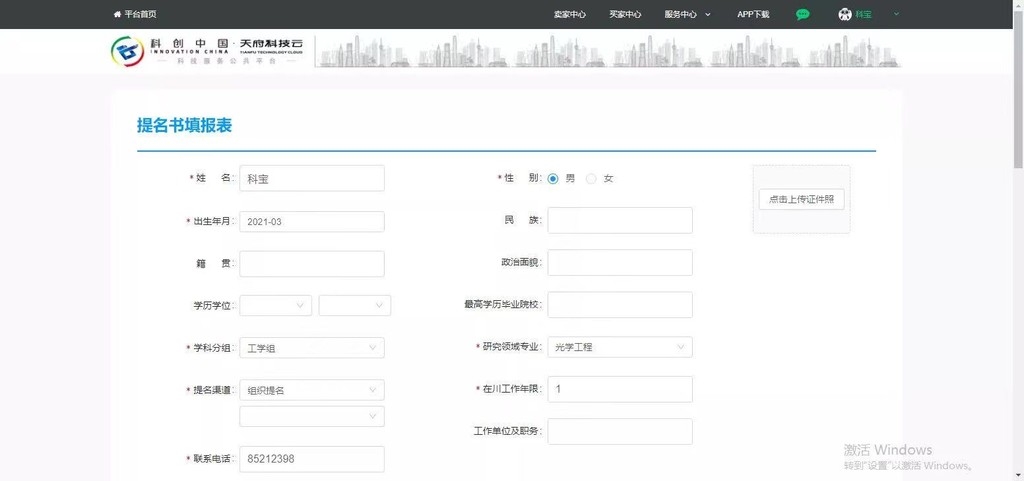1024x481 pixels.
Task: Open the first 学历学位 dropdown
Action: pos(275,305)
